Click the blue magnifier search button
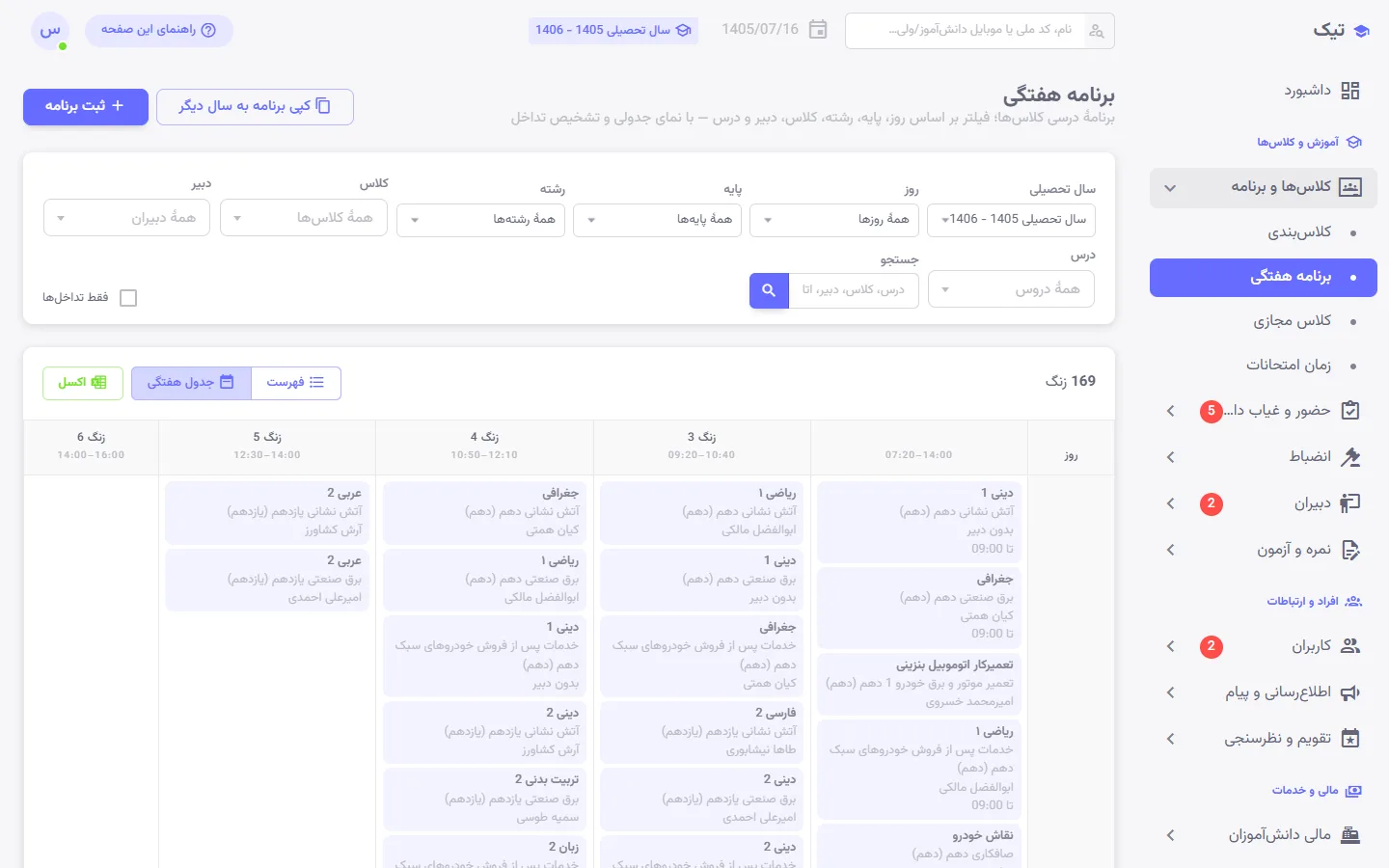 coord(769,290)
